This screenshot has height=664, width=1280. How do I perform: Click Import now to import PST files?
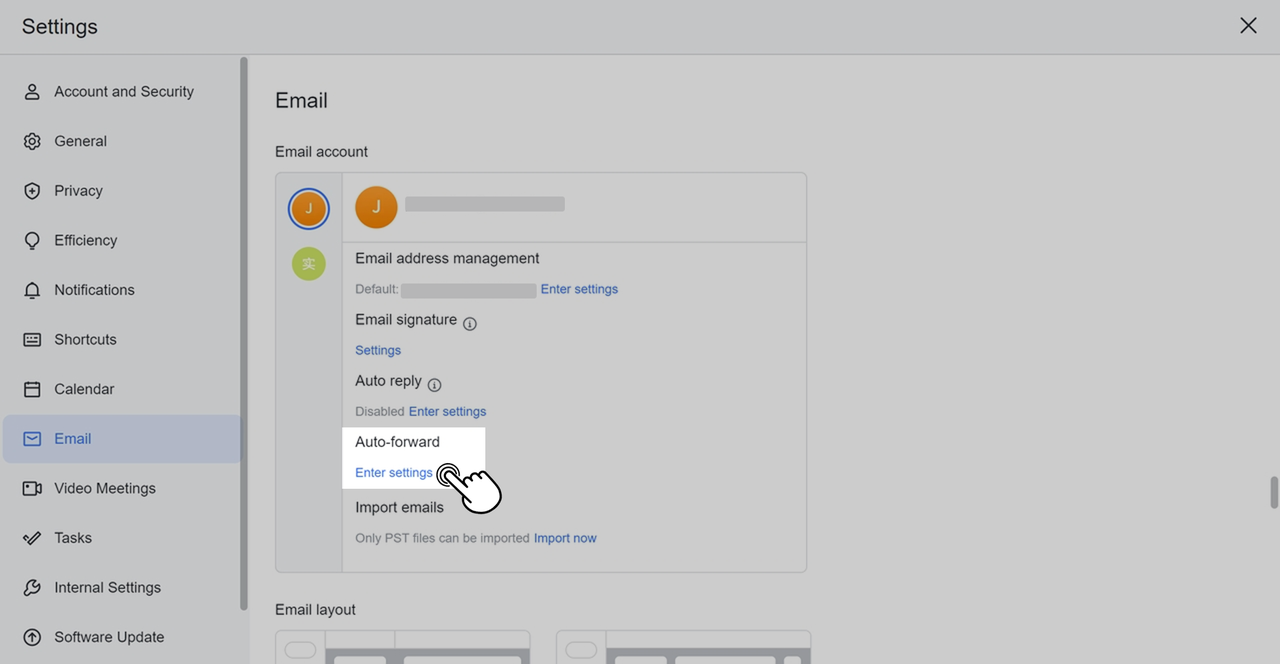565,537
